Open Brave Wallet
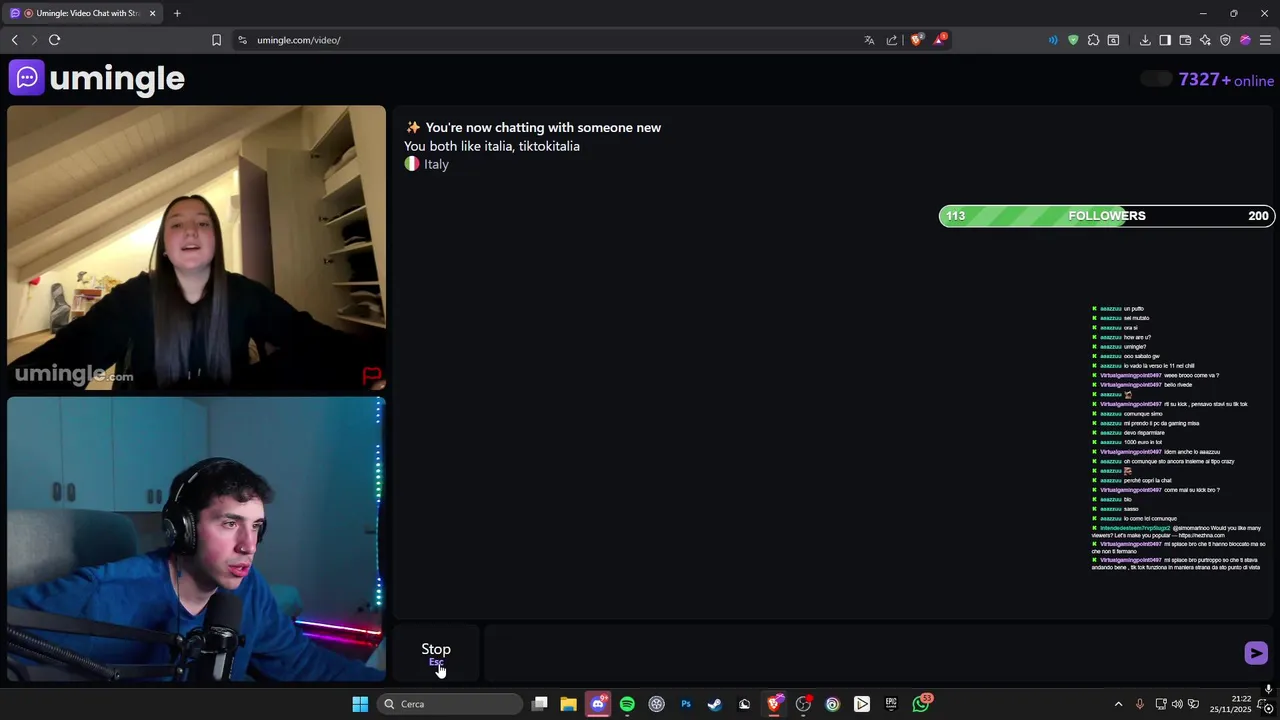Viewport: 1280px width, 720px height. pos(1185,40)
